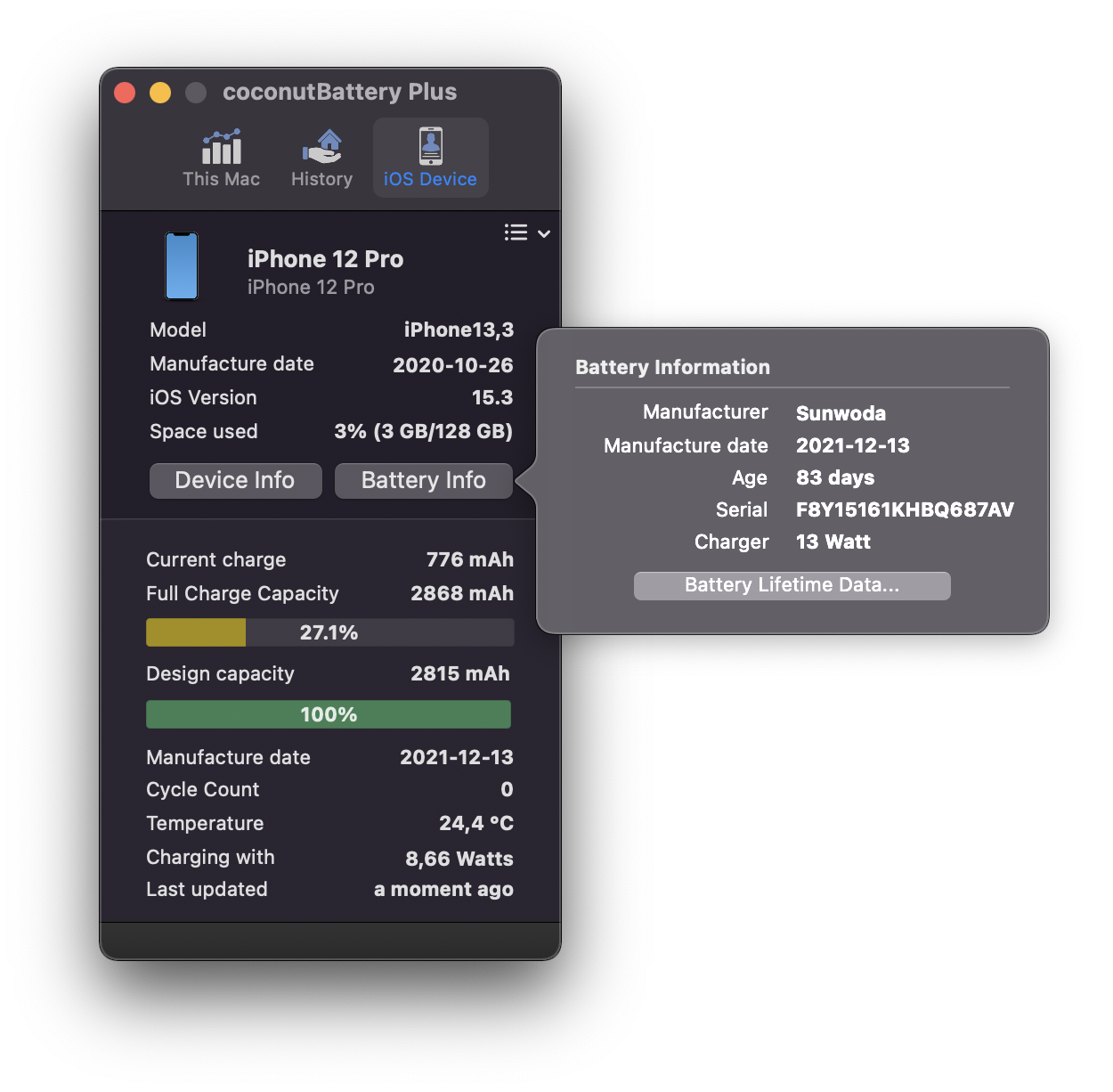Switch to the This Mac tab
Screen dimensions: 1113x1092
[x=221, y=159]
